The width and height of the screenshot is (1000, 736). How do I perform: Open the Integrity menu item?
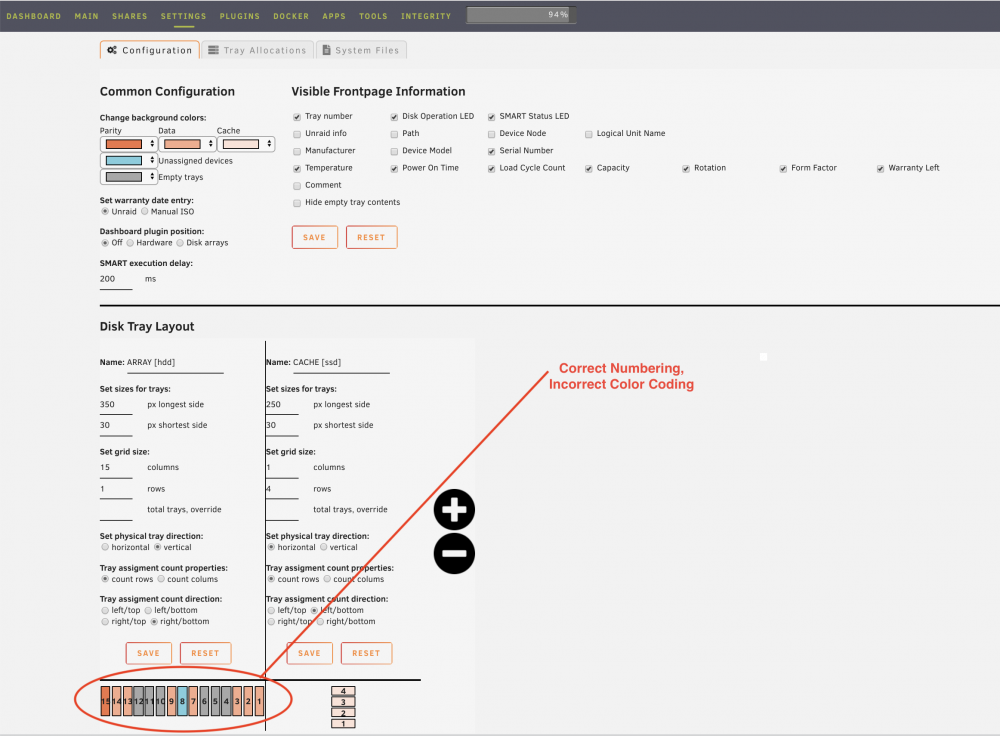tap(426, 16)
